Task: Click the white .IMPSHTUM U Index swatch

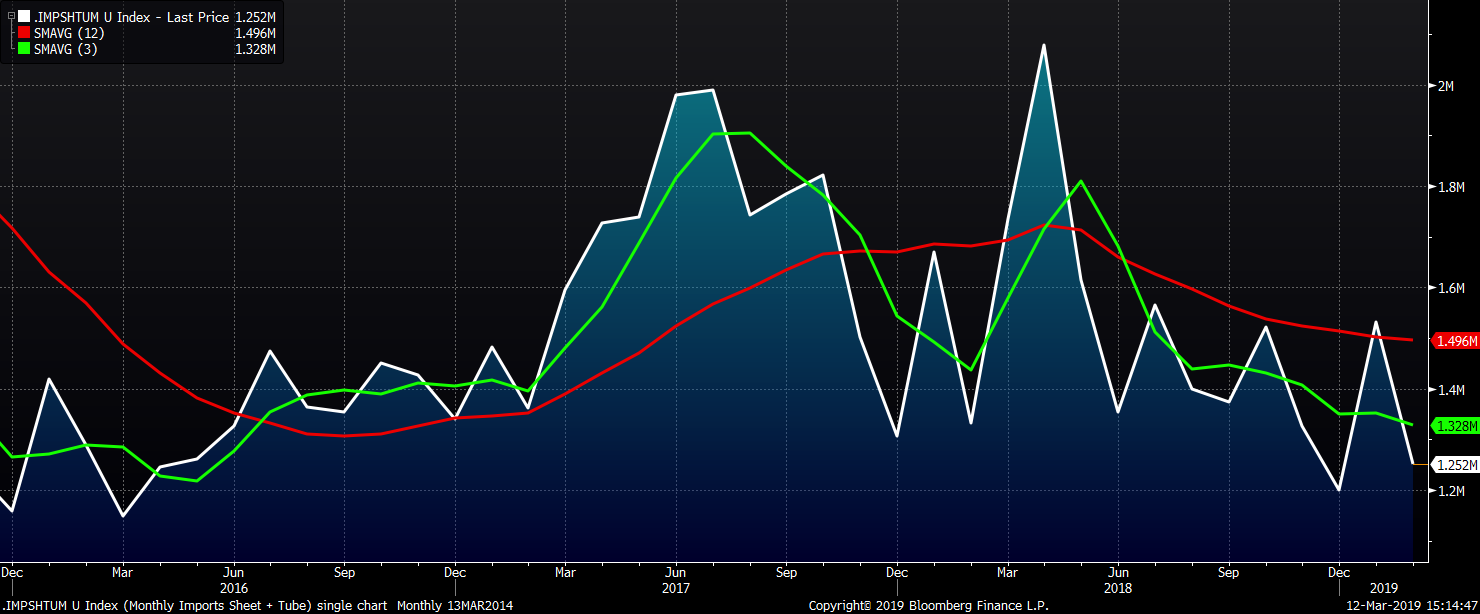Action: (x=24, y=17)
